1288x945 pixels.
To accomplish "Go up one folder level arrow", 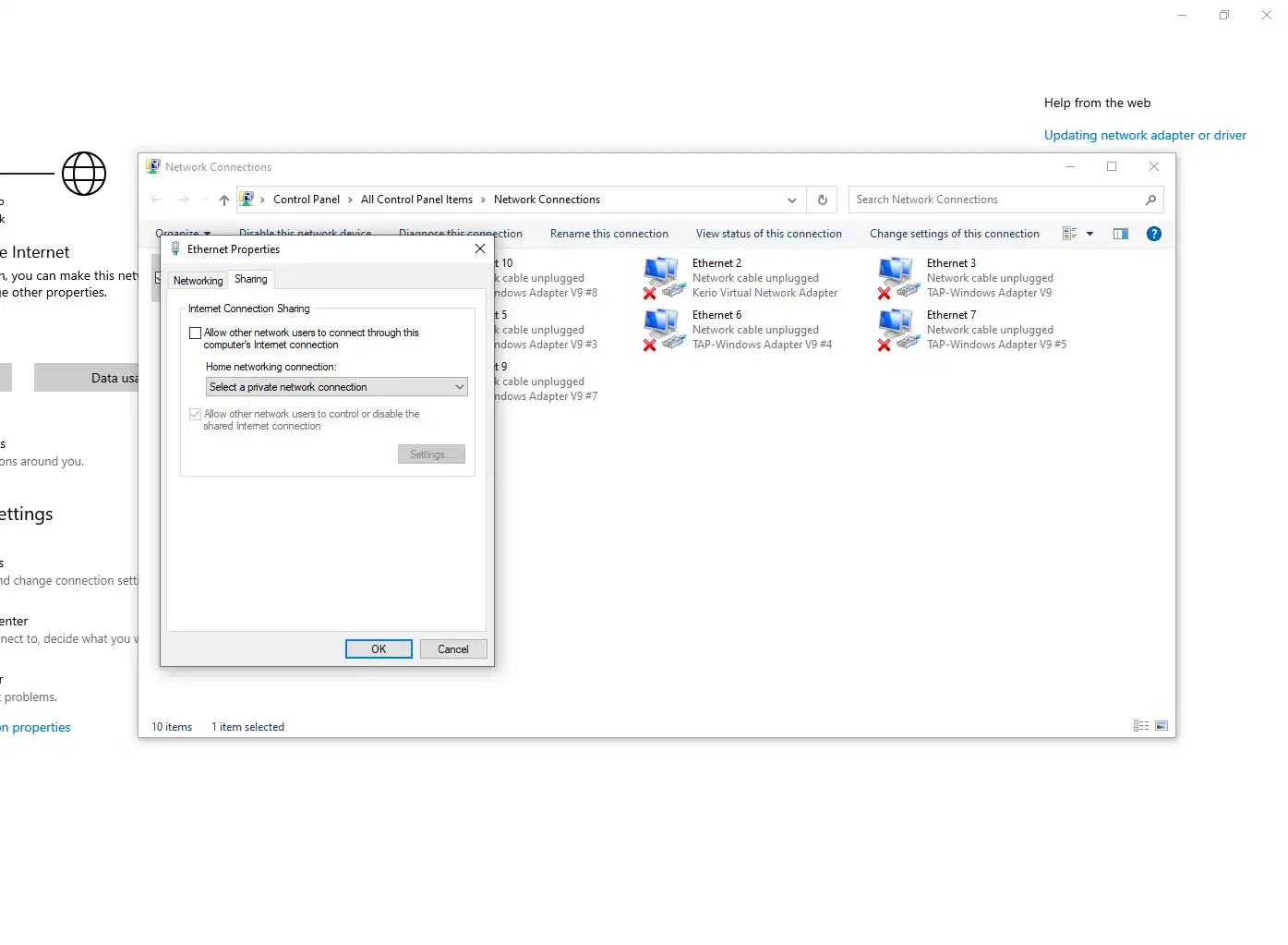I will click(223, 200).
